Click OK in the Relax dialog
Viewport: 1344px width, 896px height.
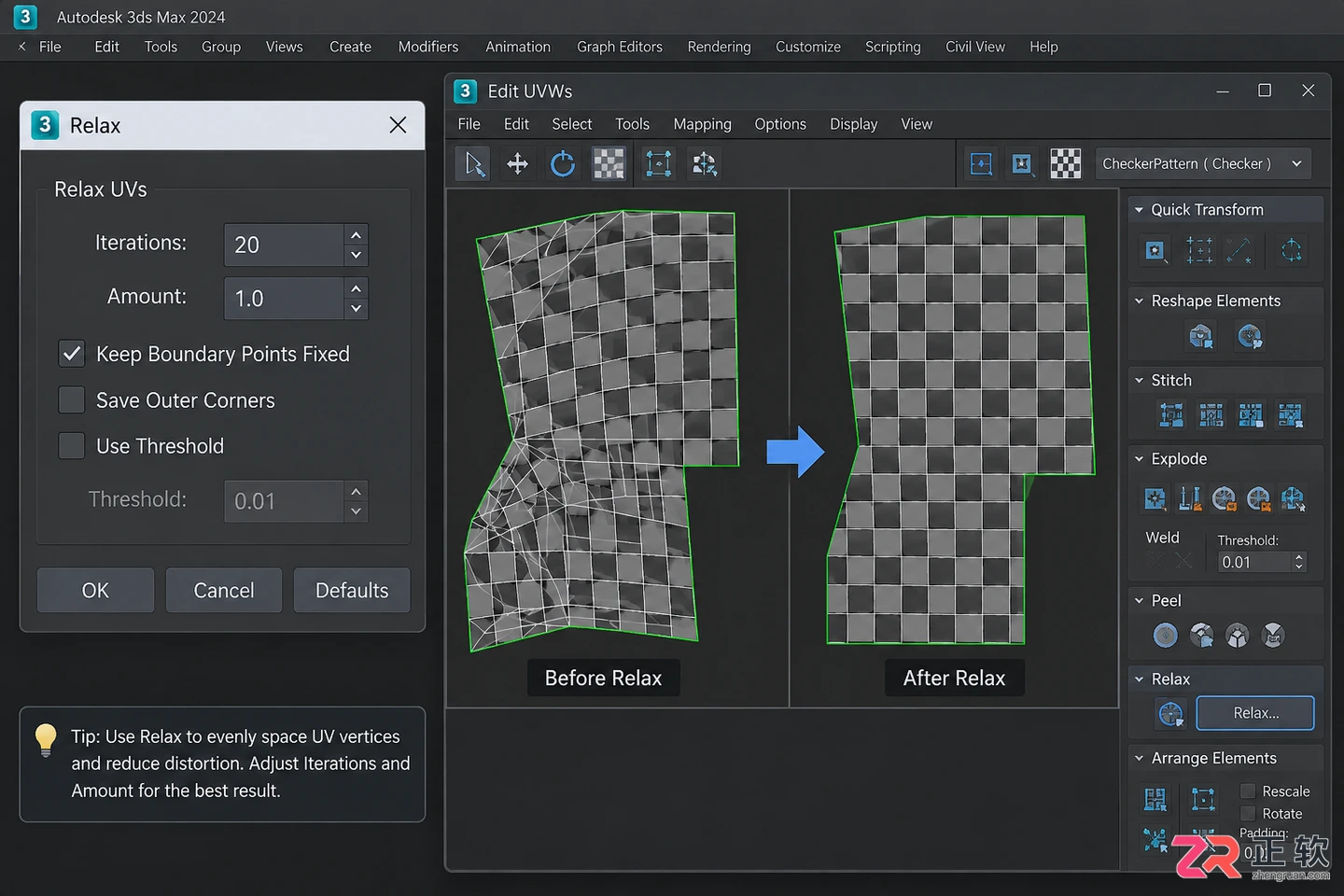pyautogui.click(x=95, y=590)
